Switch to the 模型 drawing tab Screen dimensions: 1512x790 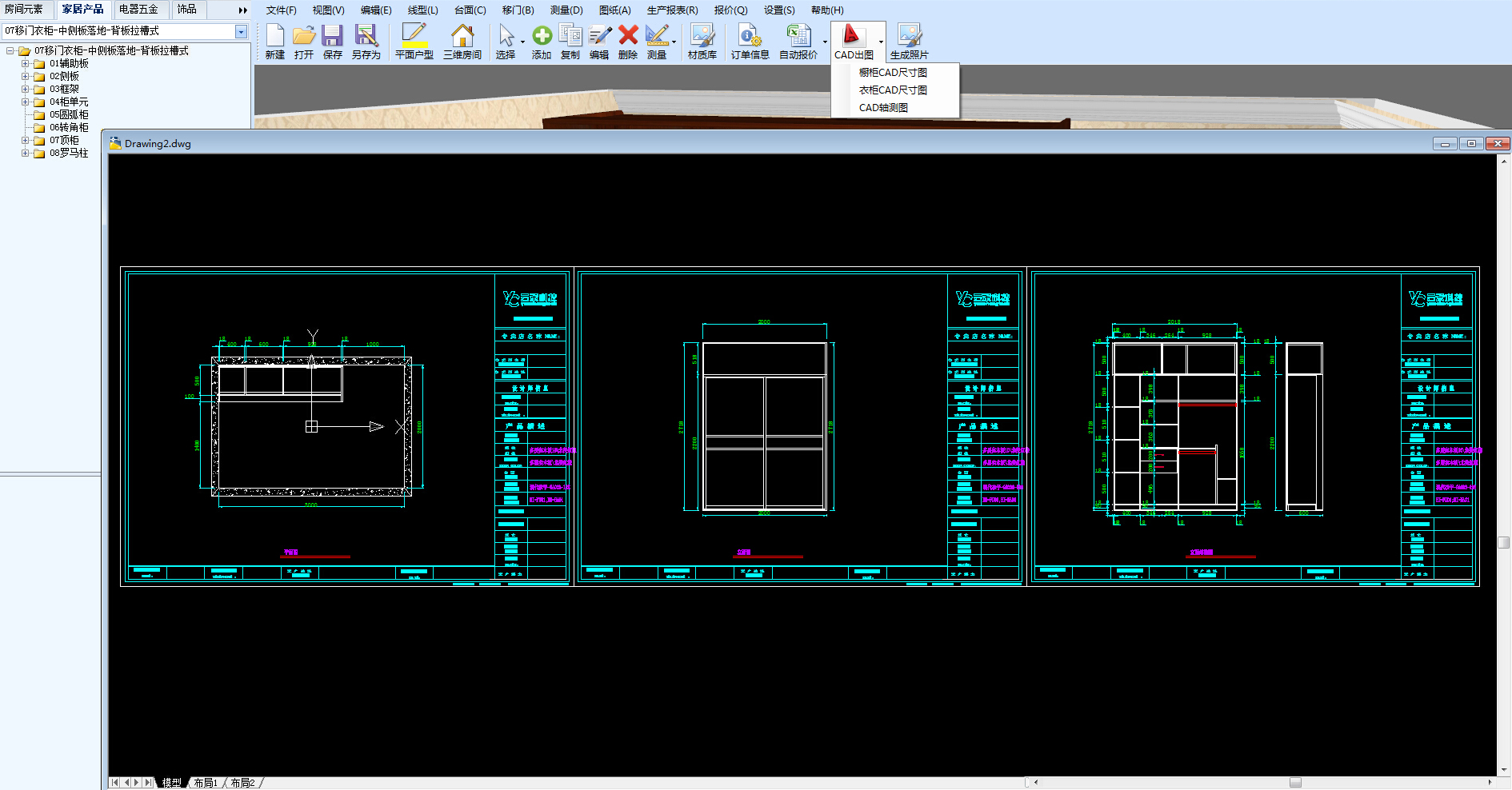click(x=172, y=783)
